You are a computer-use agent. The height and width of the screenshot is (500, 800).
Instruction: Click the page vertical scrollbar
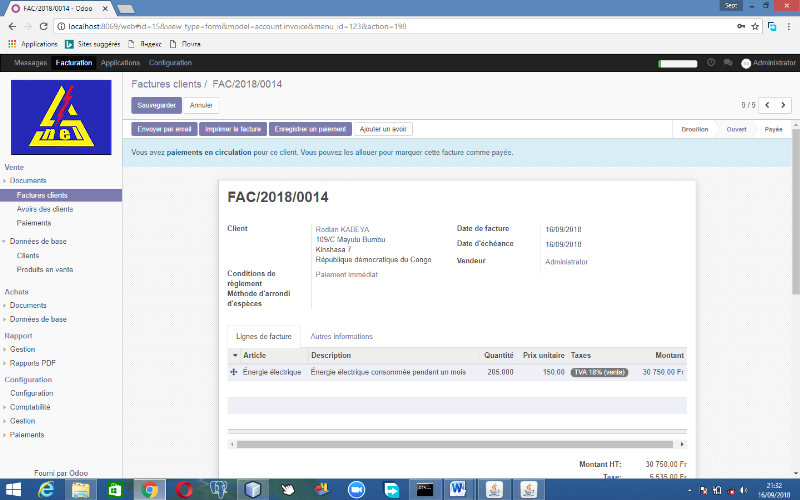click(795, 212)
